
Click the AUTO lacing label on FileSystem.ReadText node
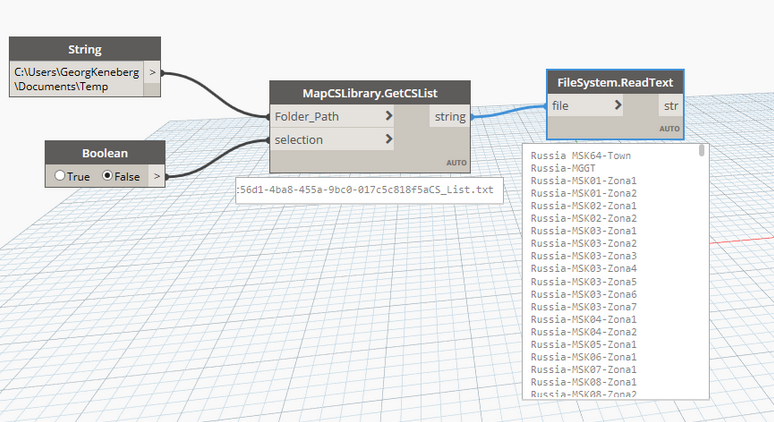(x=669, y=128)
